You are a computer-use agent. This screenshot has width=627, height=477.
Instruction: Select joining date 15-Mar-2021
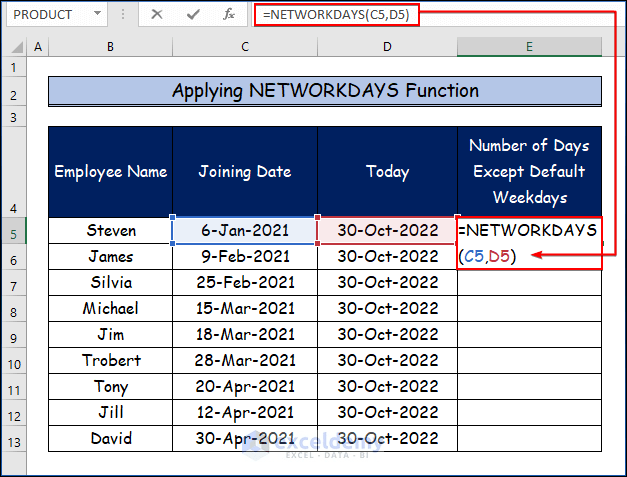[x=245, y=309]
